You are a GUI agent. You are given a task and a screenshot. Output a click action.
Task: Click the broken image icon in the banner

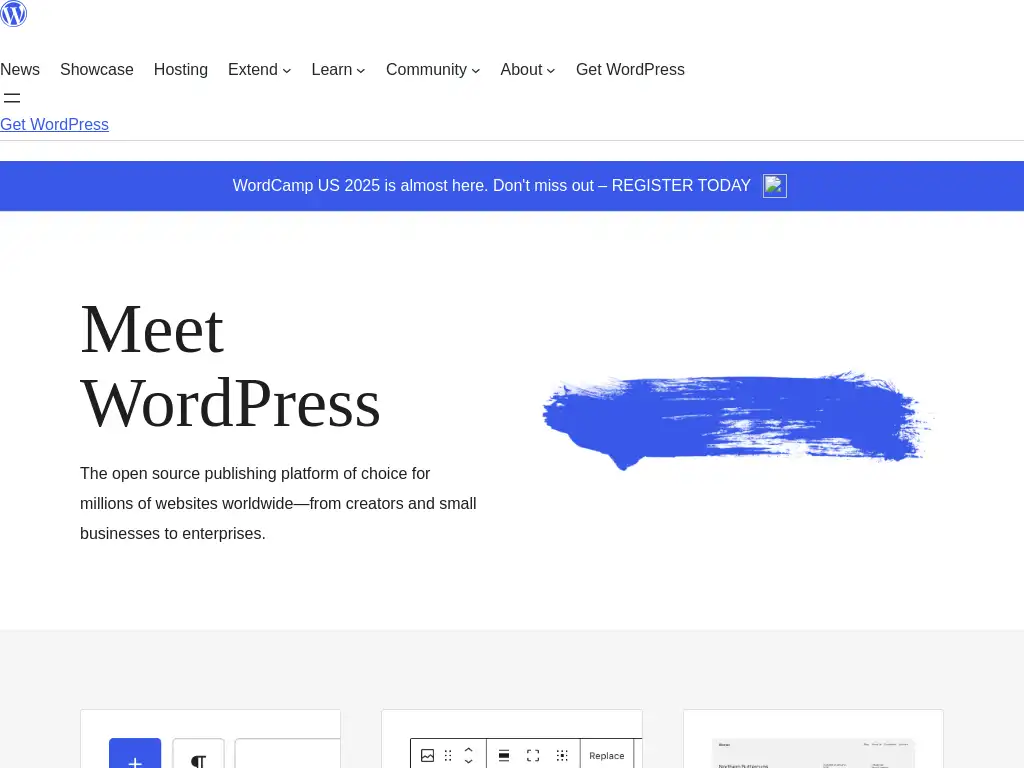[774, 186]
